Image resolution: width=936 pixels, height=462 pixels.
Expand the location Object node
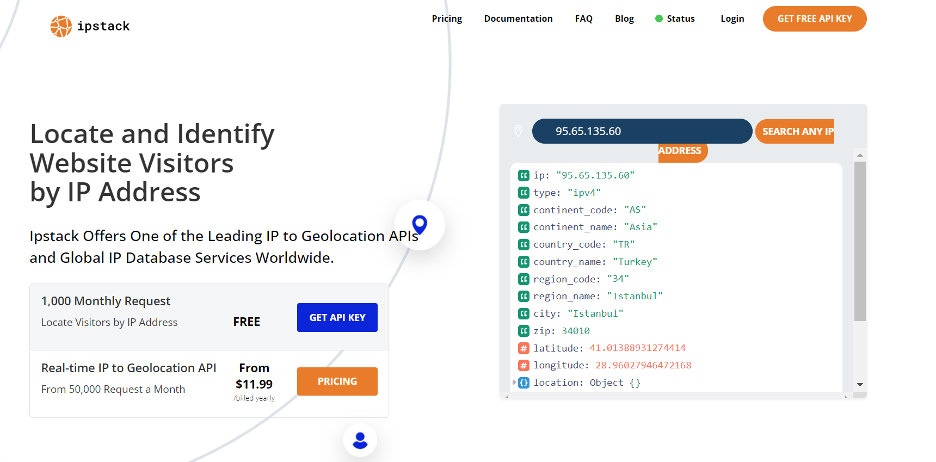pyautogui.click(x=515, y=383)
